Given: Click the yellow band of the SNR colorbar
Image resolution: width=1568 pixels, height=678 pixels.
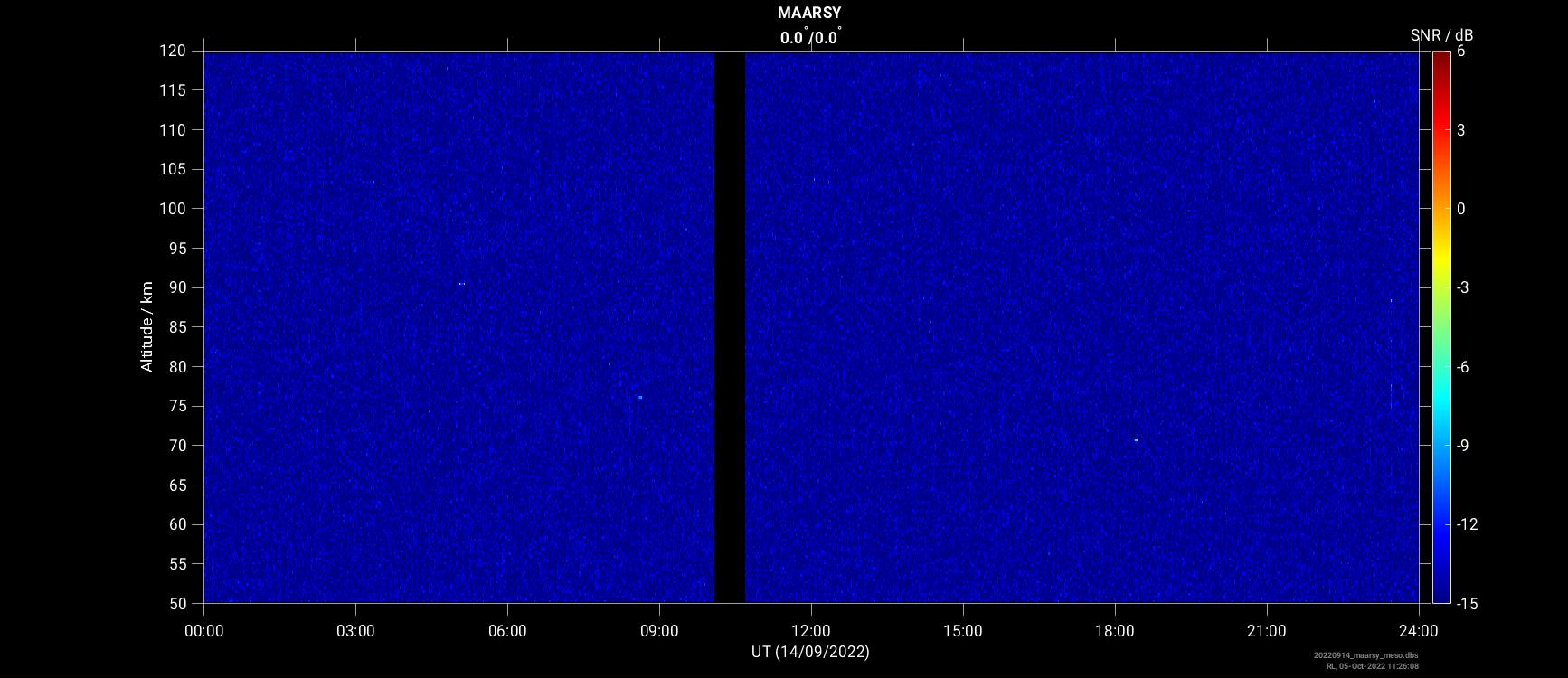Looking at the screenshot, I should tap(1441, 262).
